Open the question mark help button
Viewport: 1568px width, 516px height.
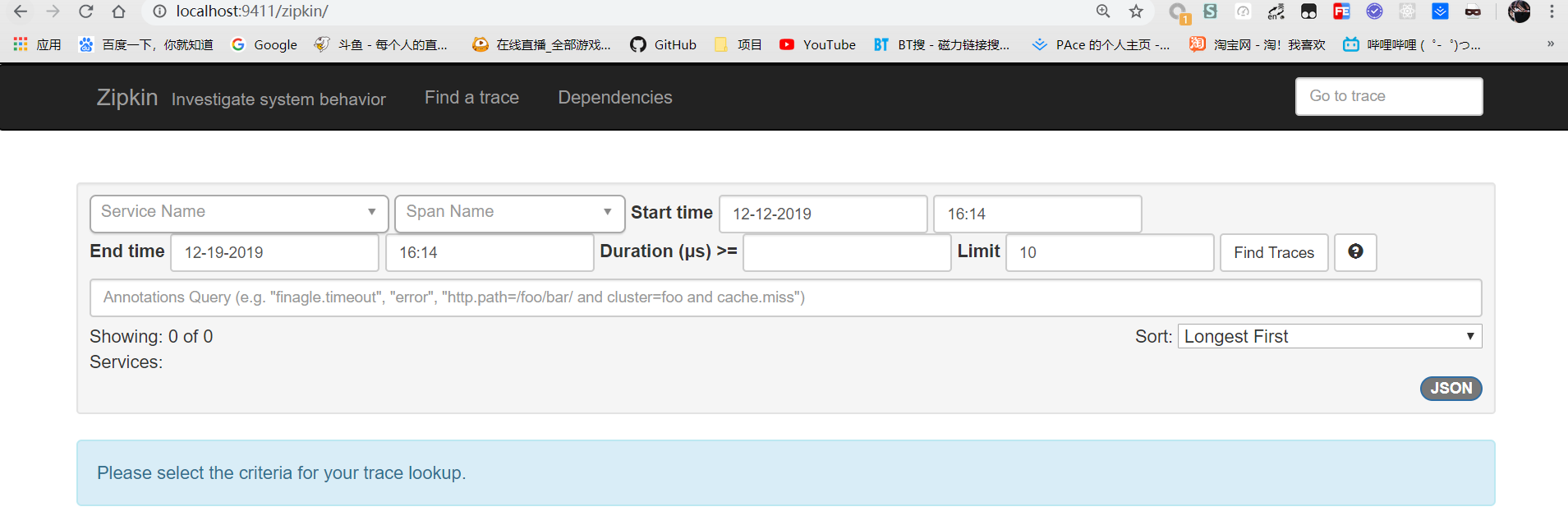click(1355, 252)
